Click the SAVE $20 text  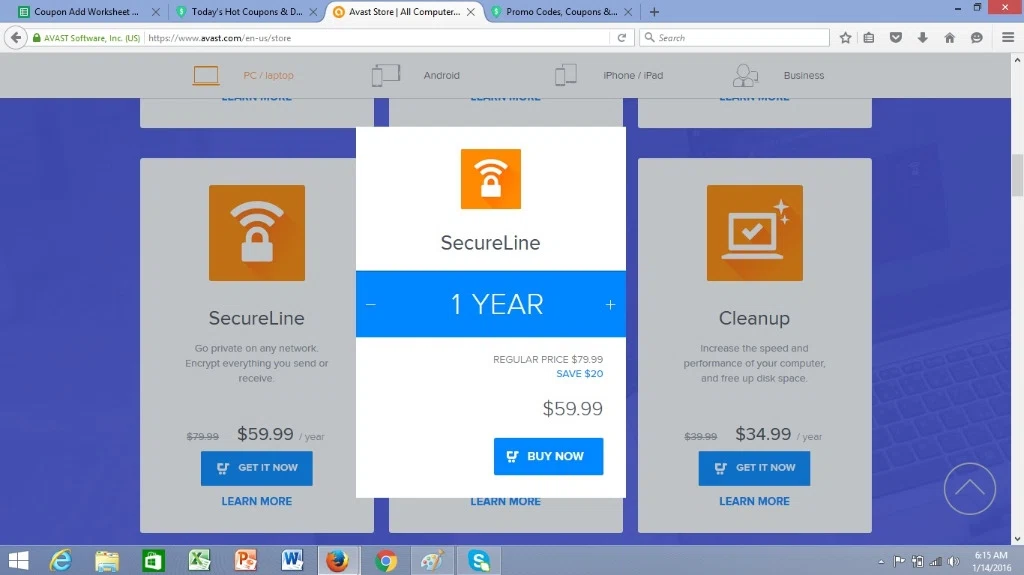pyautogui.click(x=579, y=374)
